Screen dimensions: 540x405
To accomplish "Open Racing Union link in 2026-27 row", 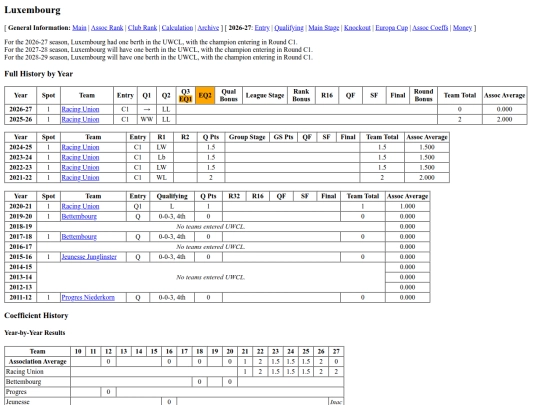I will click(80, 109).
